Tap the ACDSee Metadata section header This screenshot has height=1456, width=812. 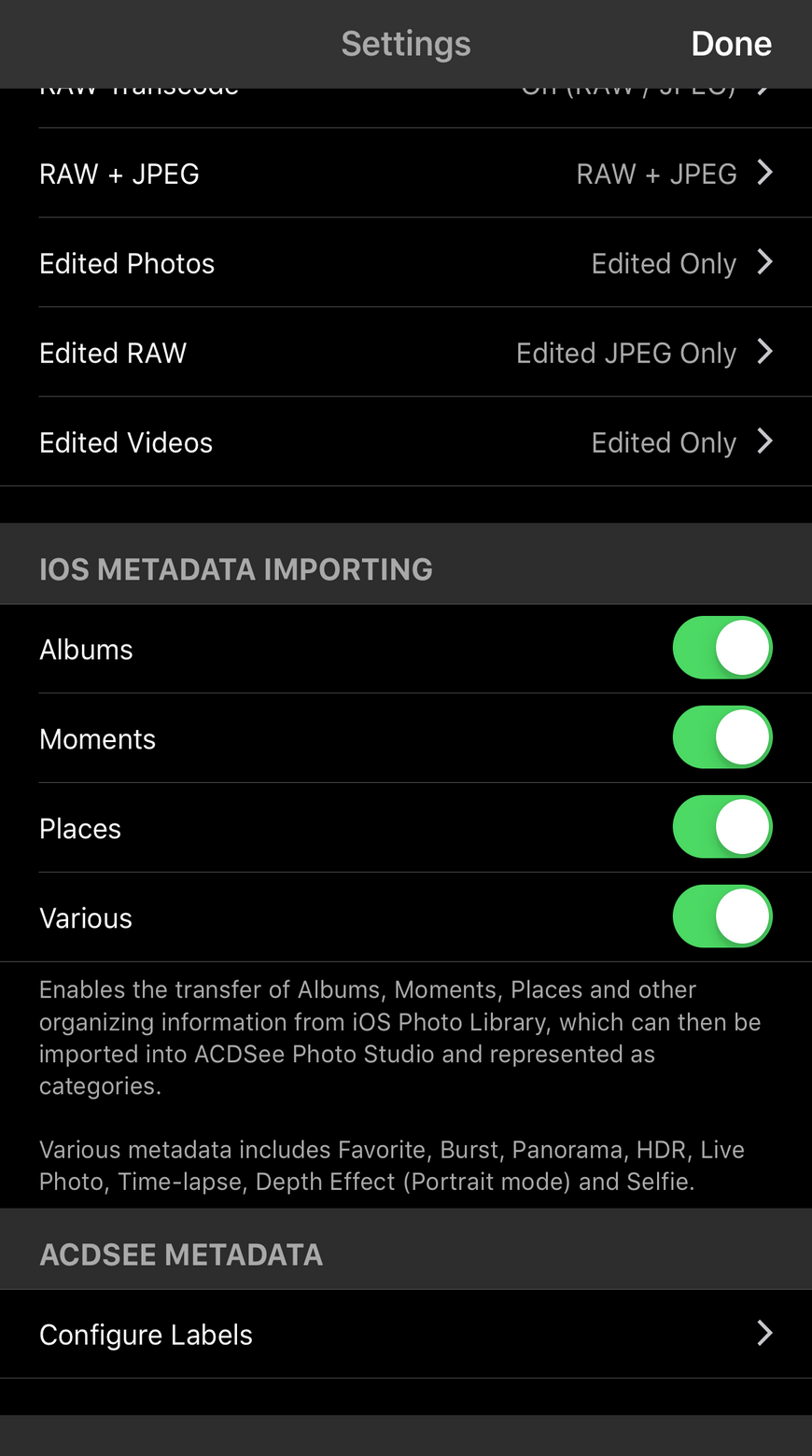point(181,1254)
